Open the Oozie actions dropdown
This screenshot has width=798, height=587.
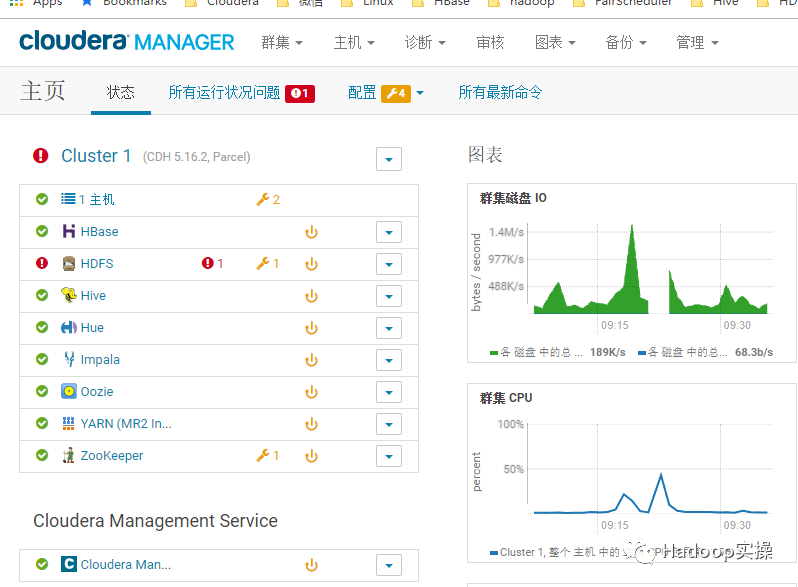point(389,393)
